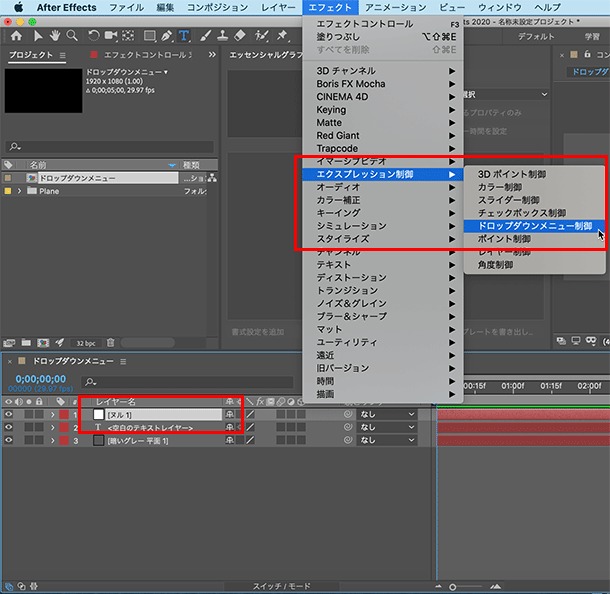610x594 pixels.
Task: Select the Camera tool
Action: tap(110, 36)
